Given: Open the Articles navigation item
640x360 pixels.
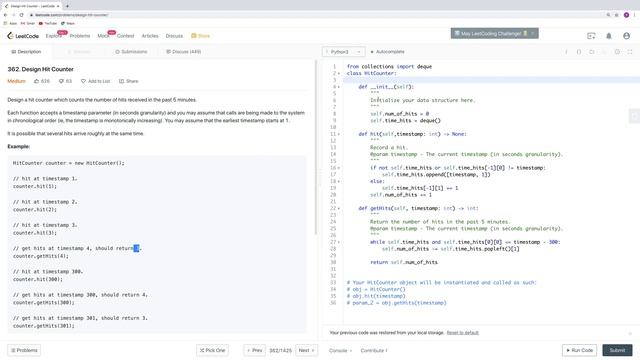Looking at the screenshot, I should [150, 36].
